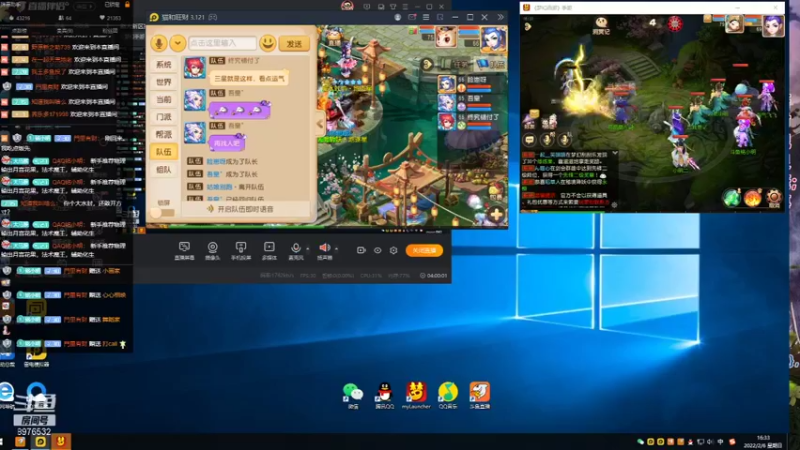Switch to the 组队 chat tab

coord(164,169)
